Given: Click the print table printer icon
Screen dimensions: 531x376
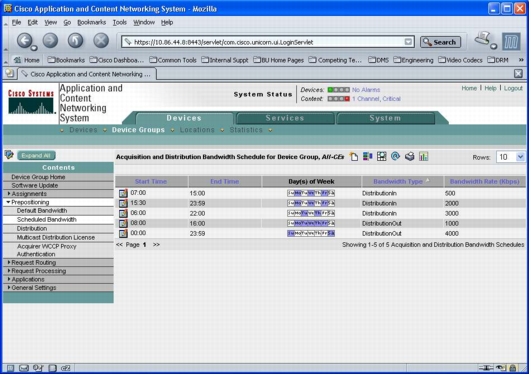Looking at the screenshot, I should click(x=409, y=156).
